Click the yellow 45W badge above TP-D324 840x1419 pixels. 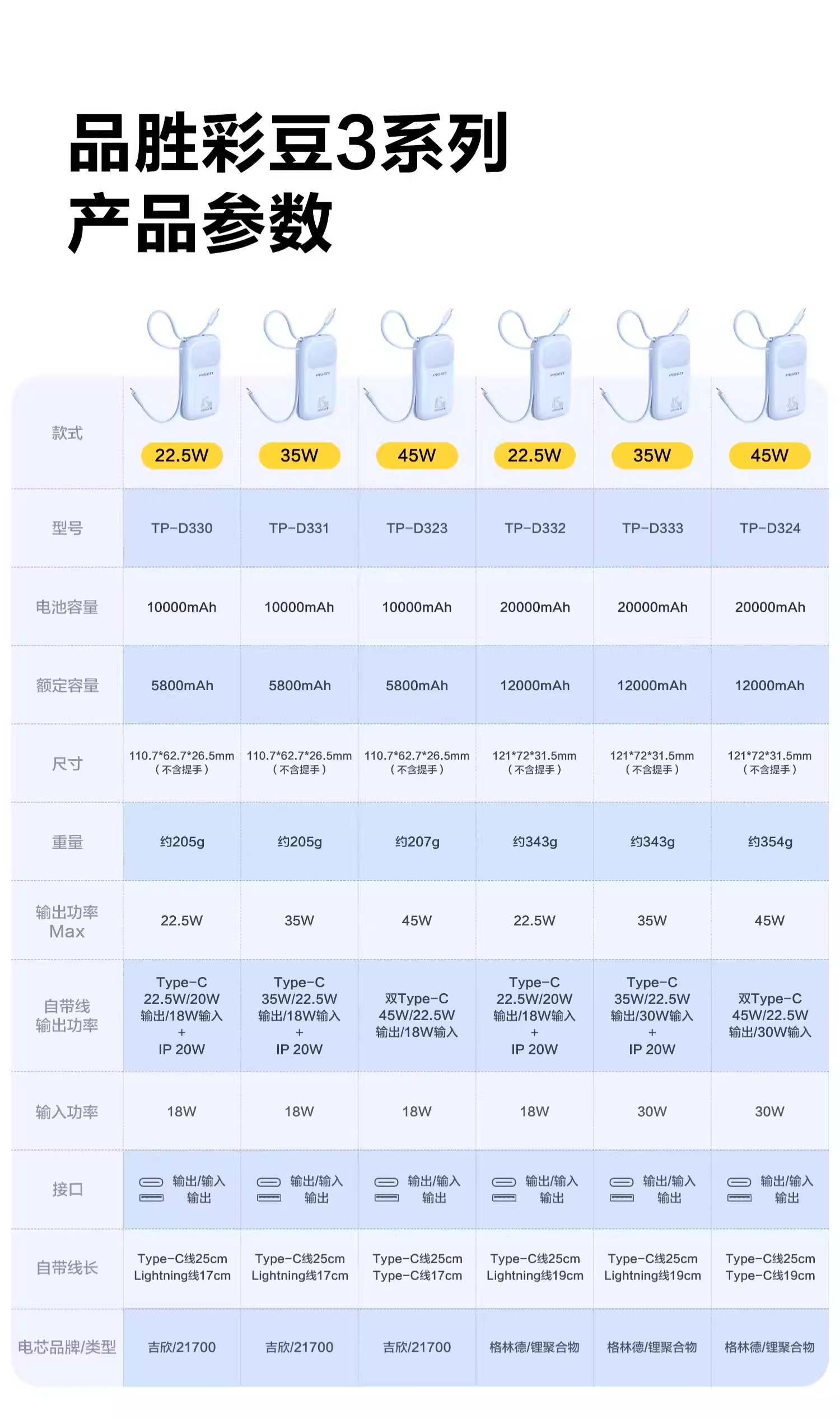pyautogui.click(x=769, y=455)
